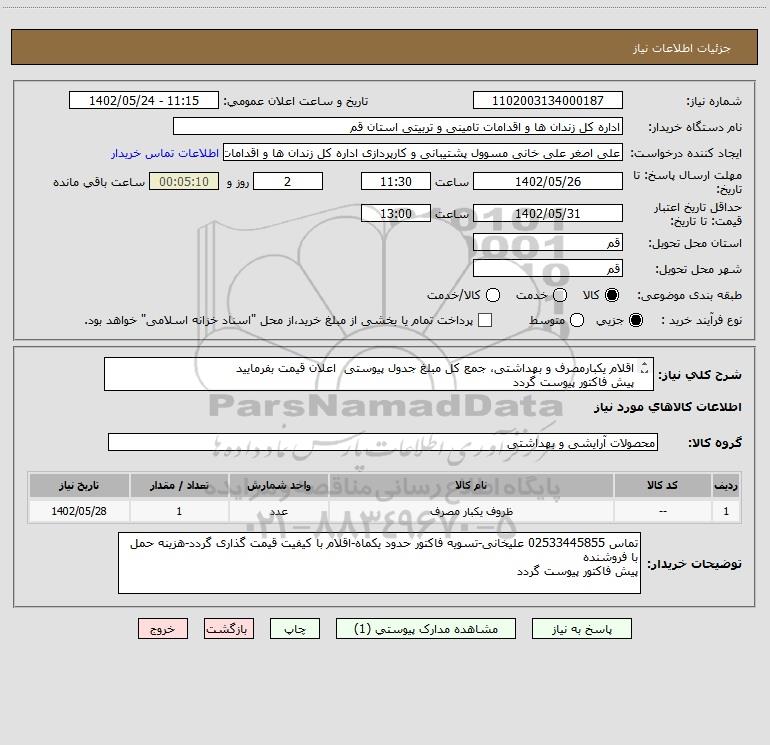The height and width of the screenshot is (745, 770).
Task: Click the کد کالا column header
Action: [x=662, y=485]
